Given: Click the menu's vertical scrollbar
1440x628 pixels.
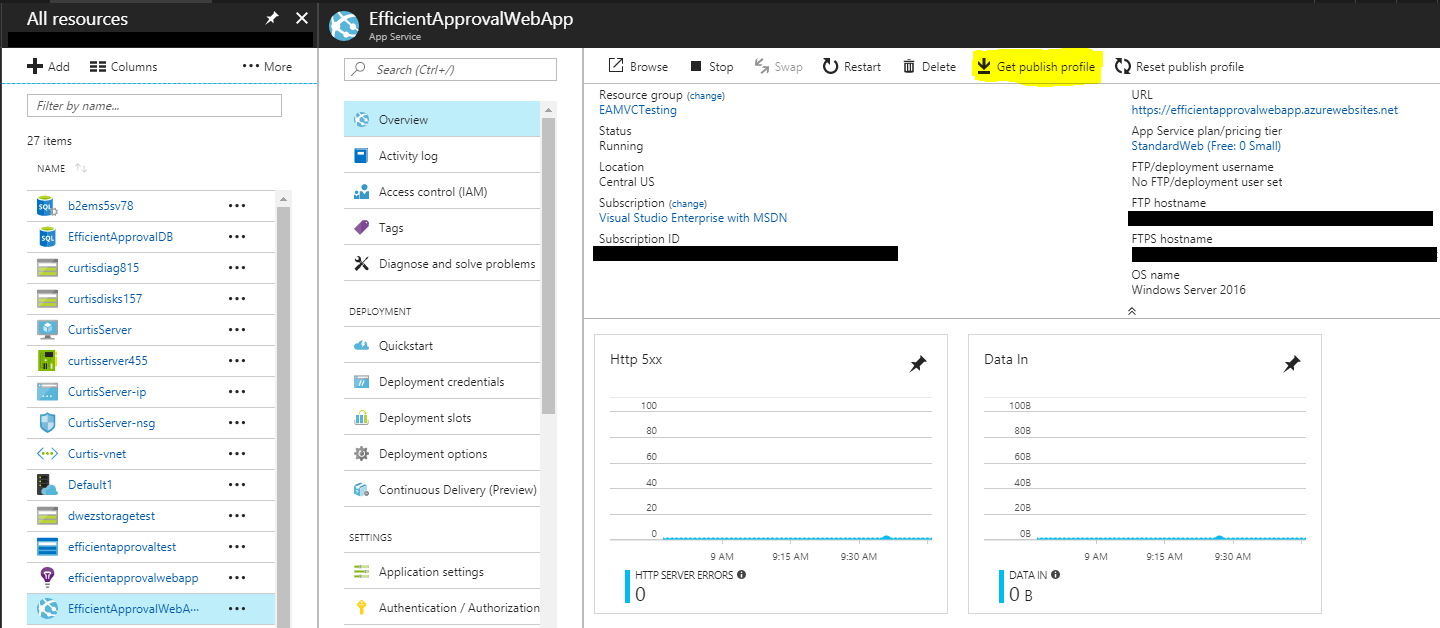Looking at the screenshot, I should [x=547, y=265].
